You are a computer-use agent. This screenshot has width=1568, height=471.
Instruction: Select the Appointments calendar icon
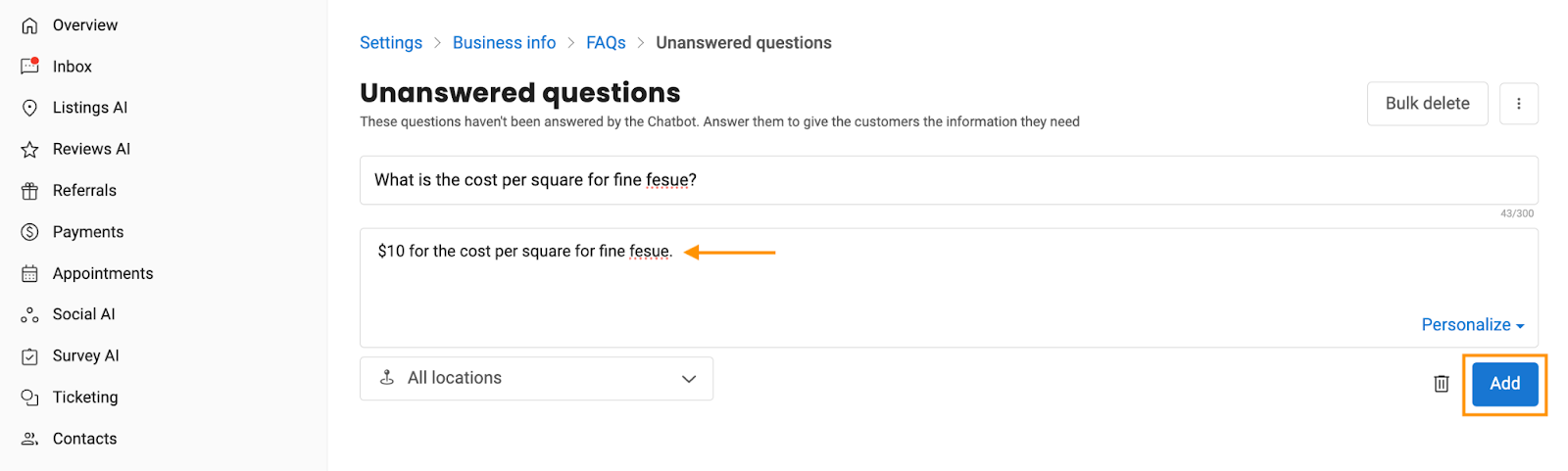(30, 273)
